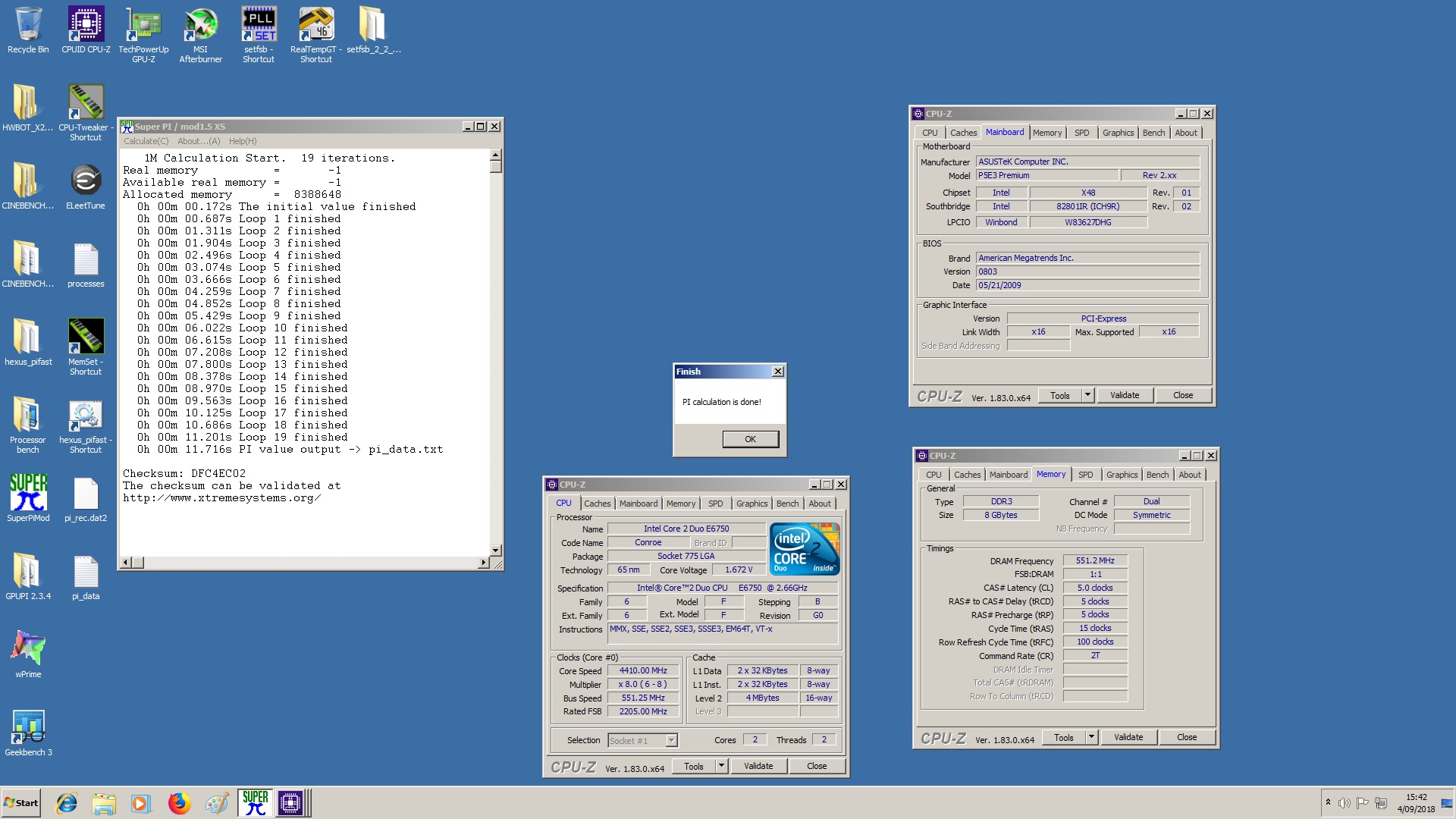Launch Geekbench 3 desktop icon
1456x819 pixels.
coord(28,733)
